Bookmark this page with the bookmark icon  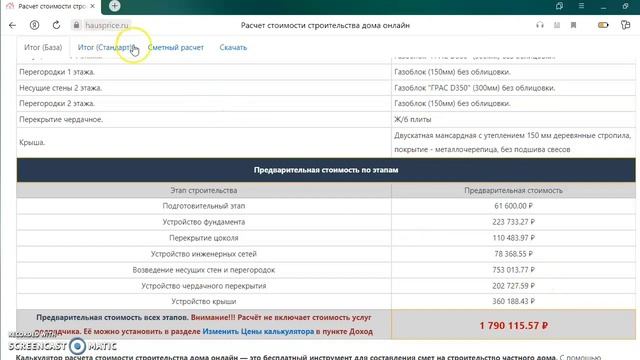tap(573, 25)
